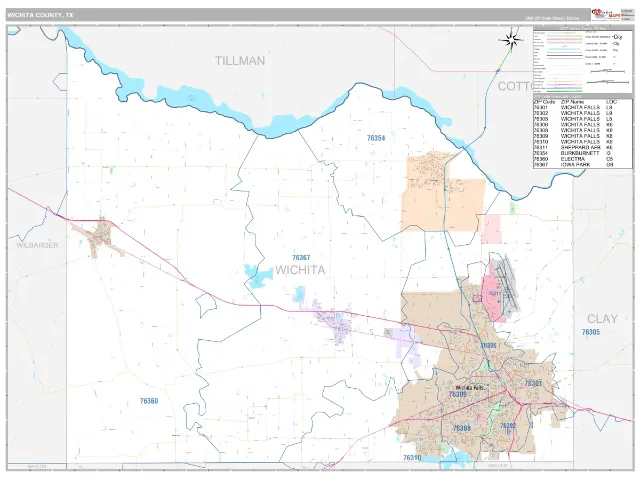
Task: Select the 76308 row in the ZIP index table
Action: pyautogui.click(x=582, y=130)
